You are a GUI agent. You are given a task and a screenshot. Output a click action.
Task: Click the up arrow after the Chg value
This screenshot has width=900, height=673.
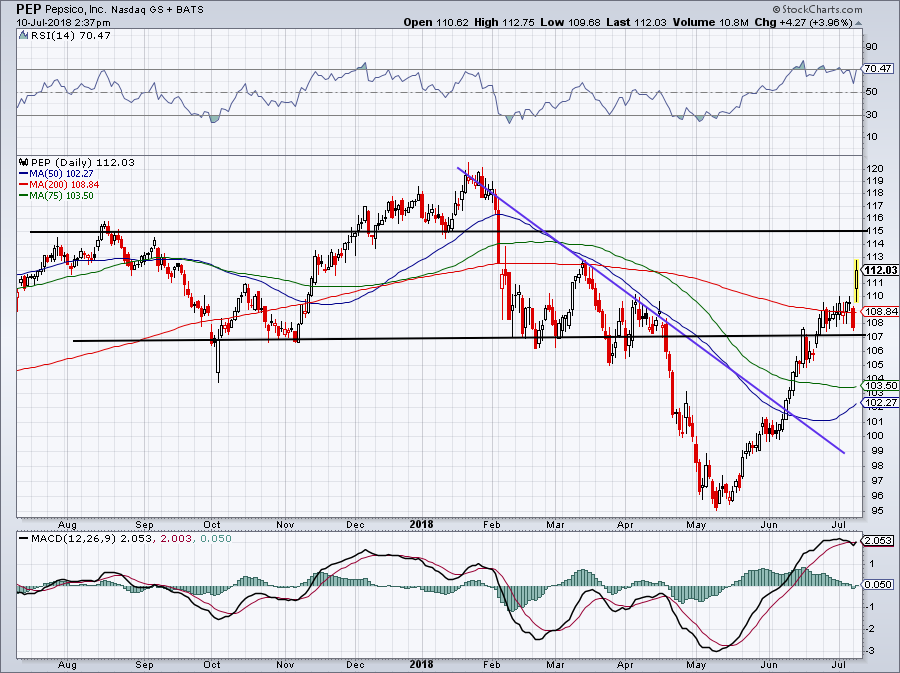click(859, 23)
